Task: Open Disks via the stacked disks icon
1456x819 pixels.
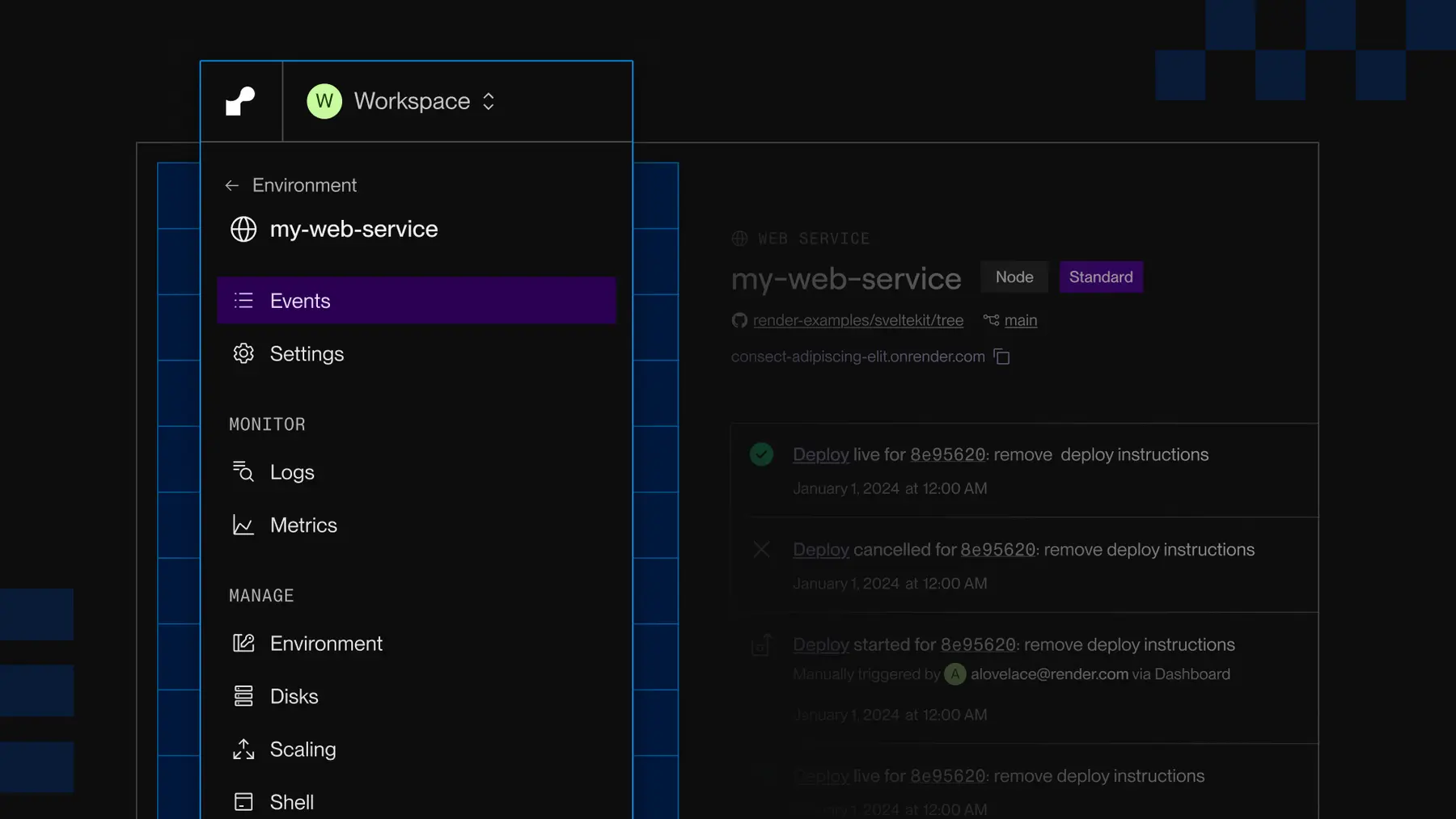Action: point(243,696)
